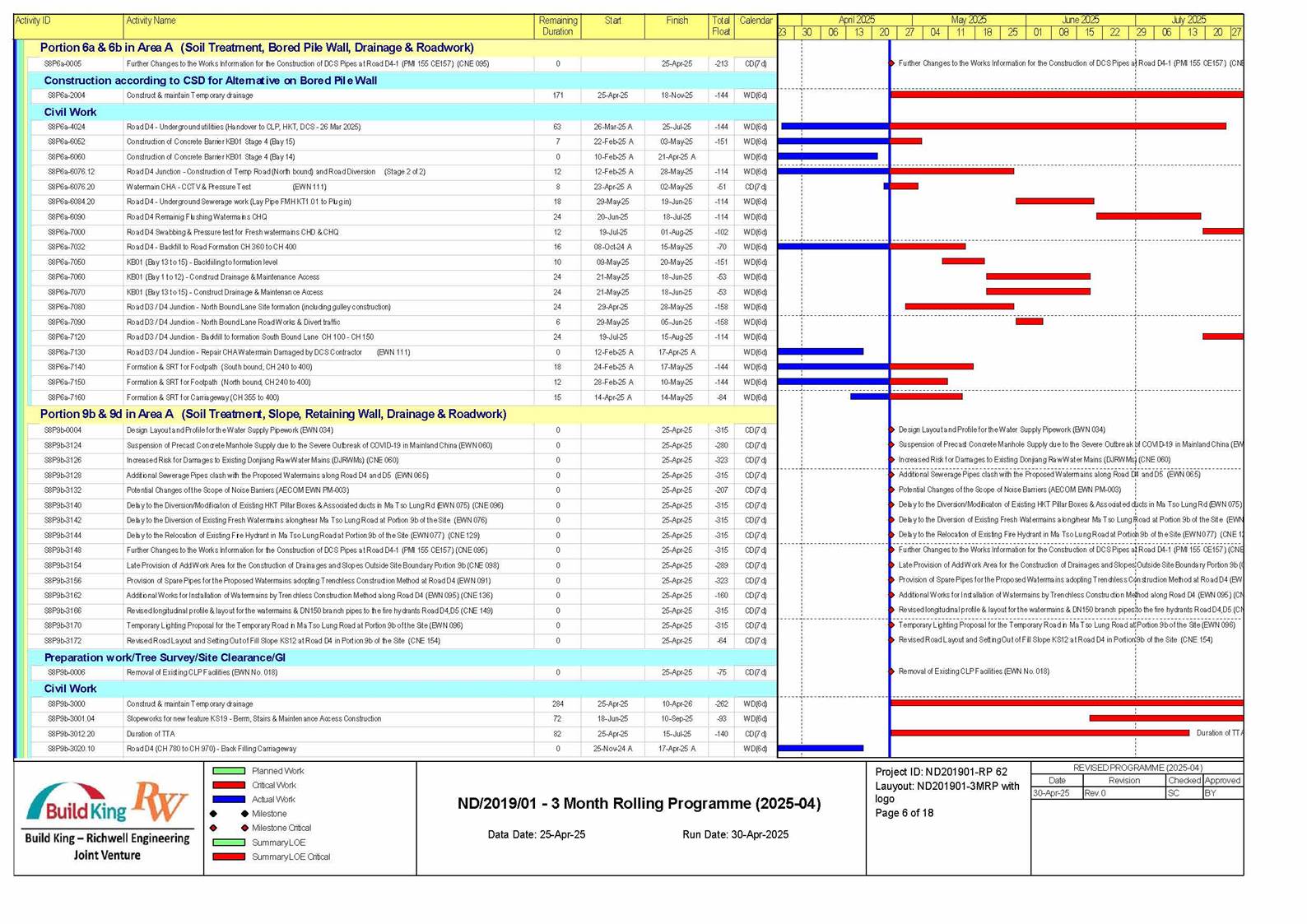Viewport: 1307px width, 924px height.
Task: Click the green Planned Work legend swatch
Action: 229,771
